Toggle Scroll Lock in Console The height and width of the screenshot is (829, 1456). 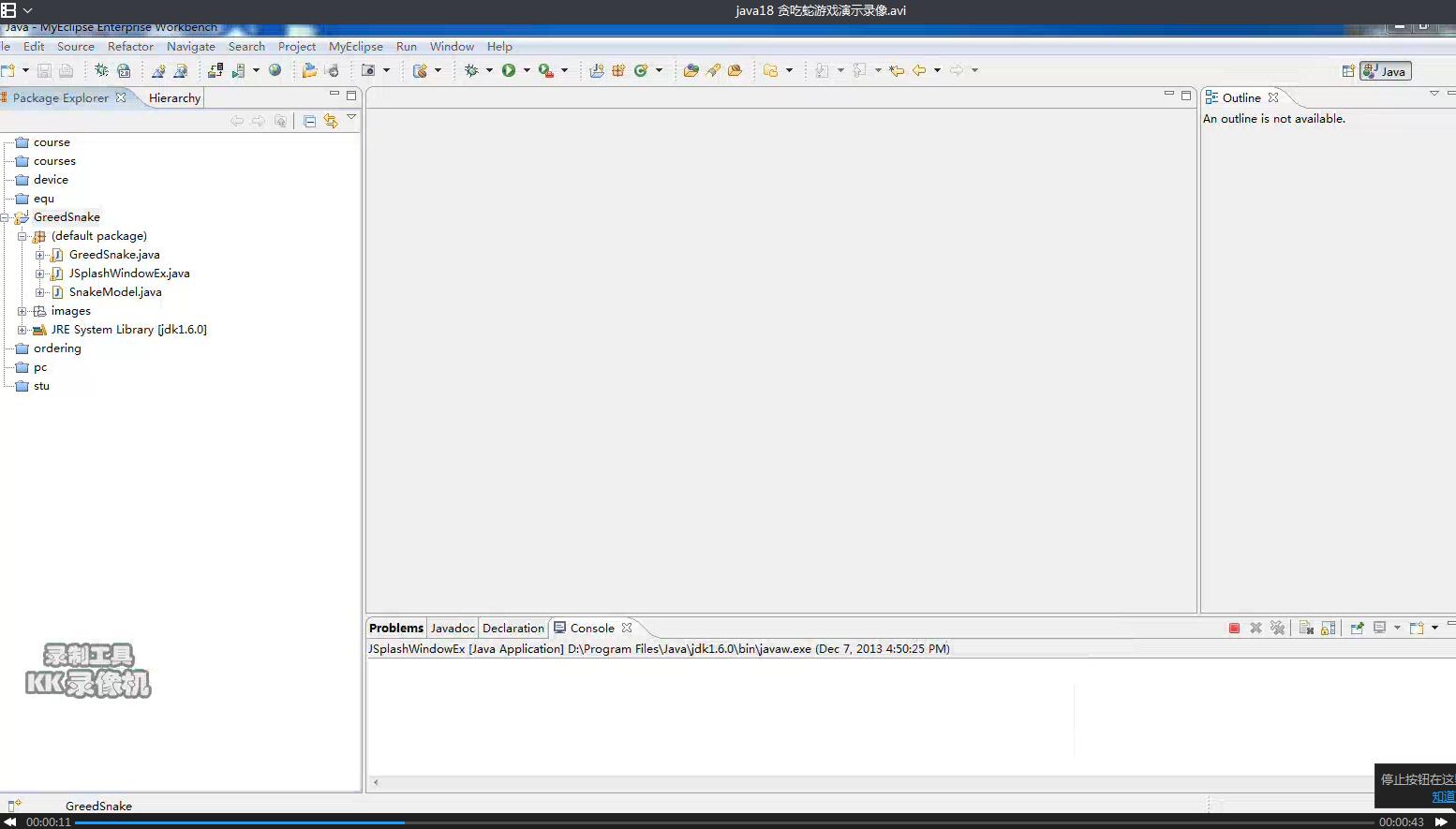(x=1328, y=629)
